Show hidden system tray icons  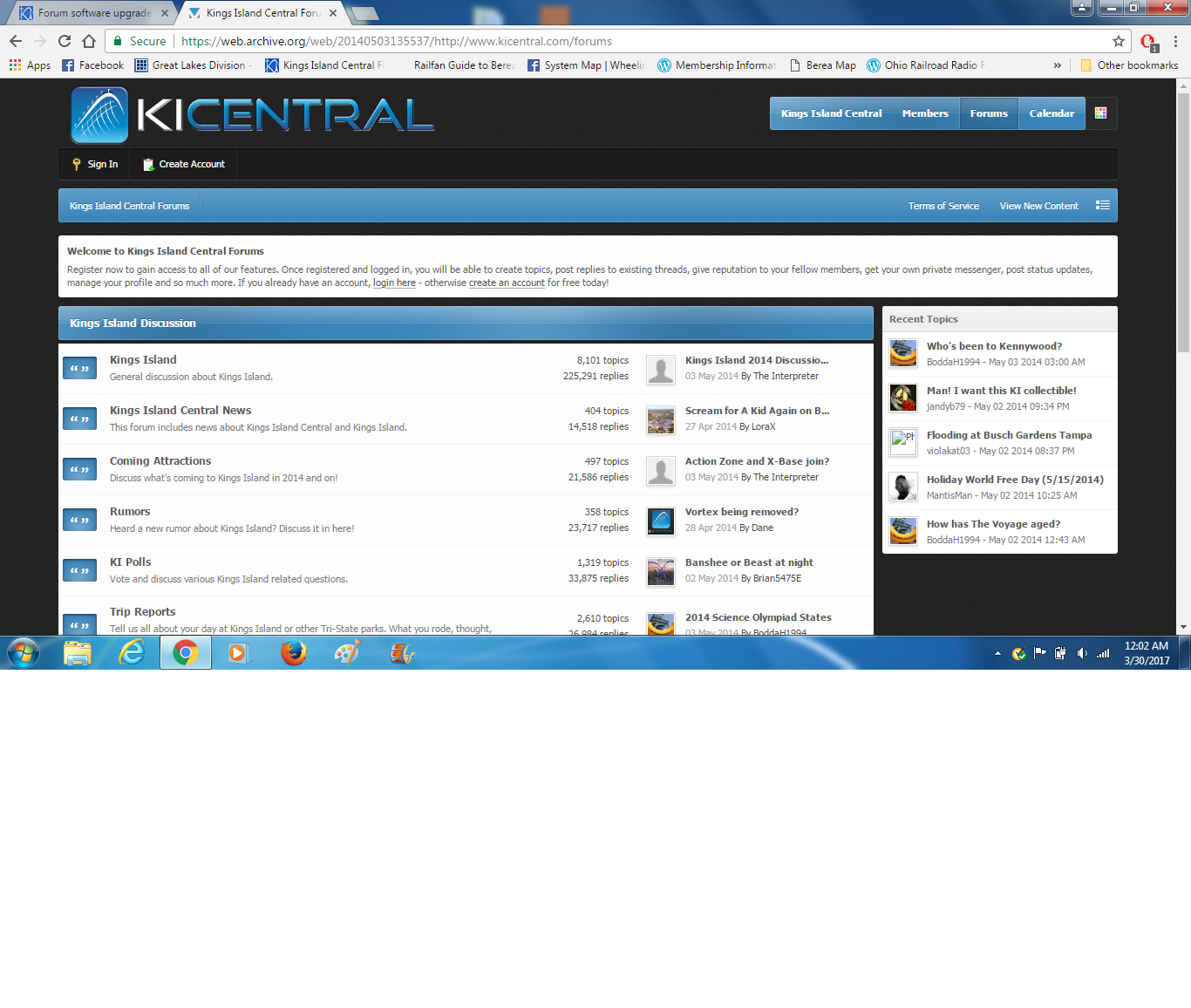pyautogui.click(x=997, y=653)
